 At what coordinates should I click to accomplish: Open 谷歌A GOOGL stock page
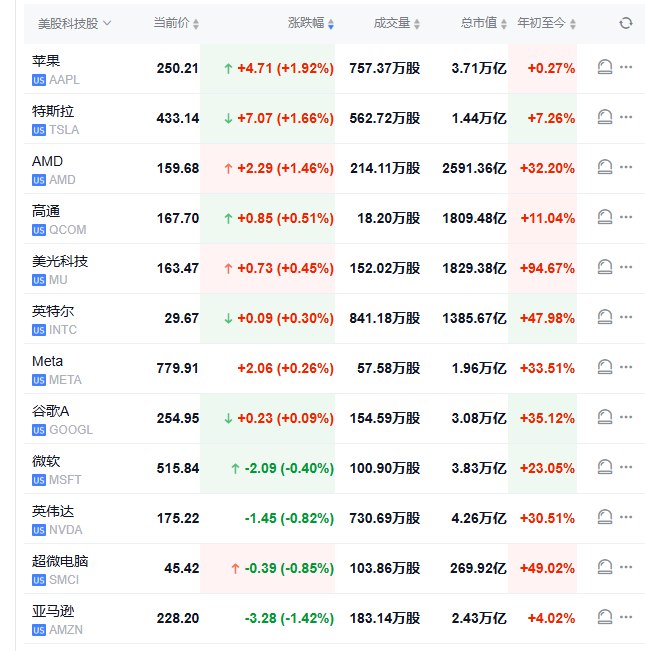(51, 411)
